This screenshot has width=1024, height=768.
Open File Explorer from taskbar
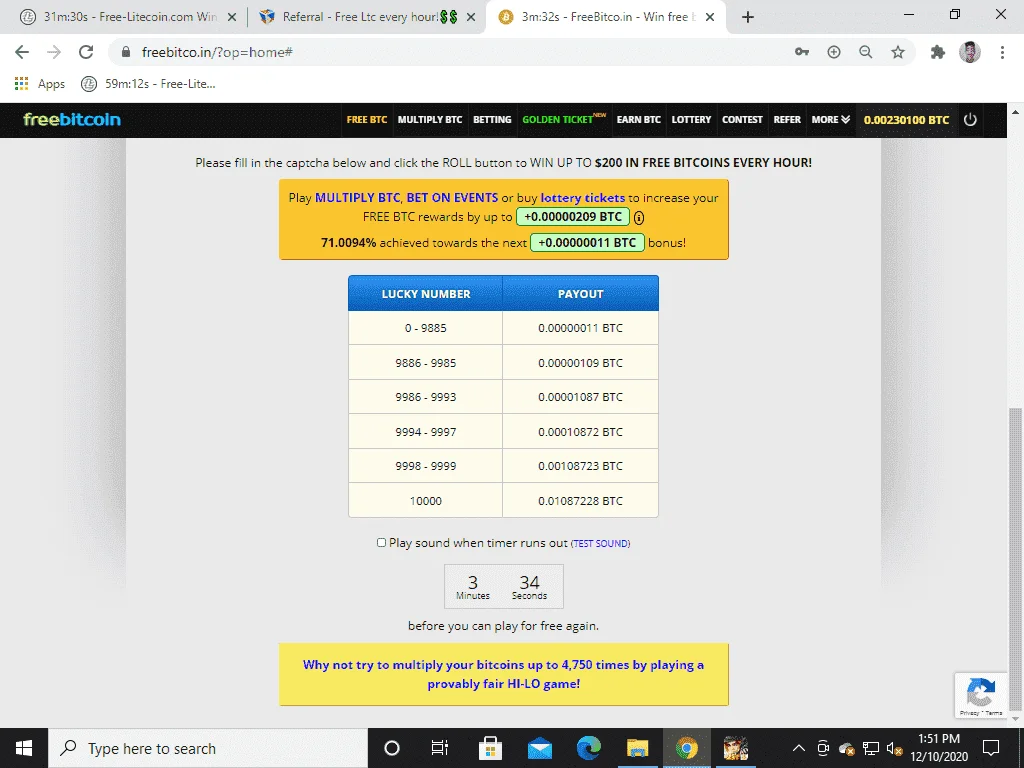click(637, 748)
